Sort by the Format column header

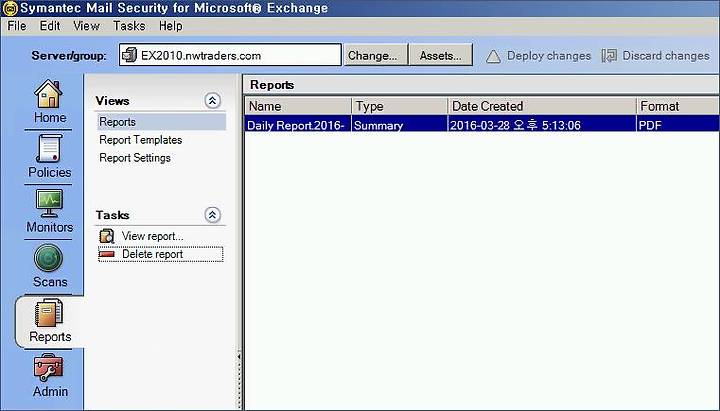pyautogui.click(x=677, y=106)
